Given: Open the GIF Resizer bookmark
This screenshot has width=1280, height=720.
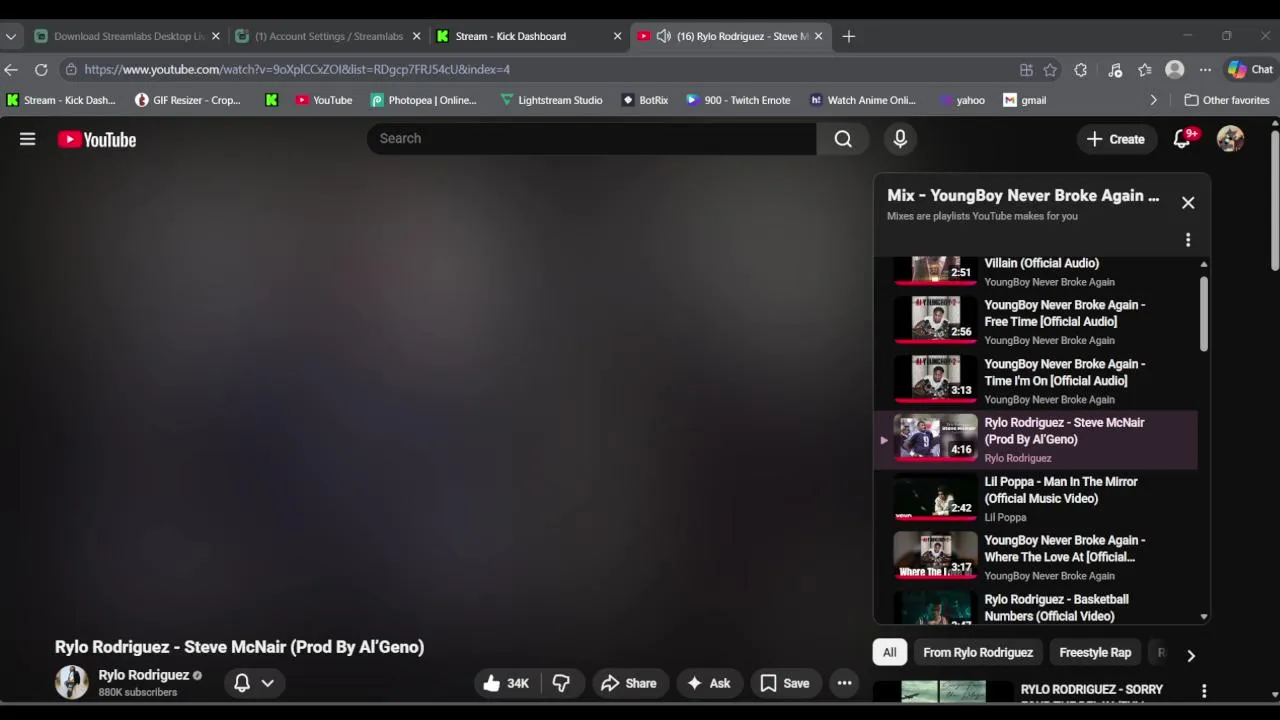Looking at the screenshot, I should pos(188,100).
